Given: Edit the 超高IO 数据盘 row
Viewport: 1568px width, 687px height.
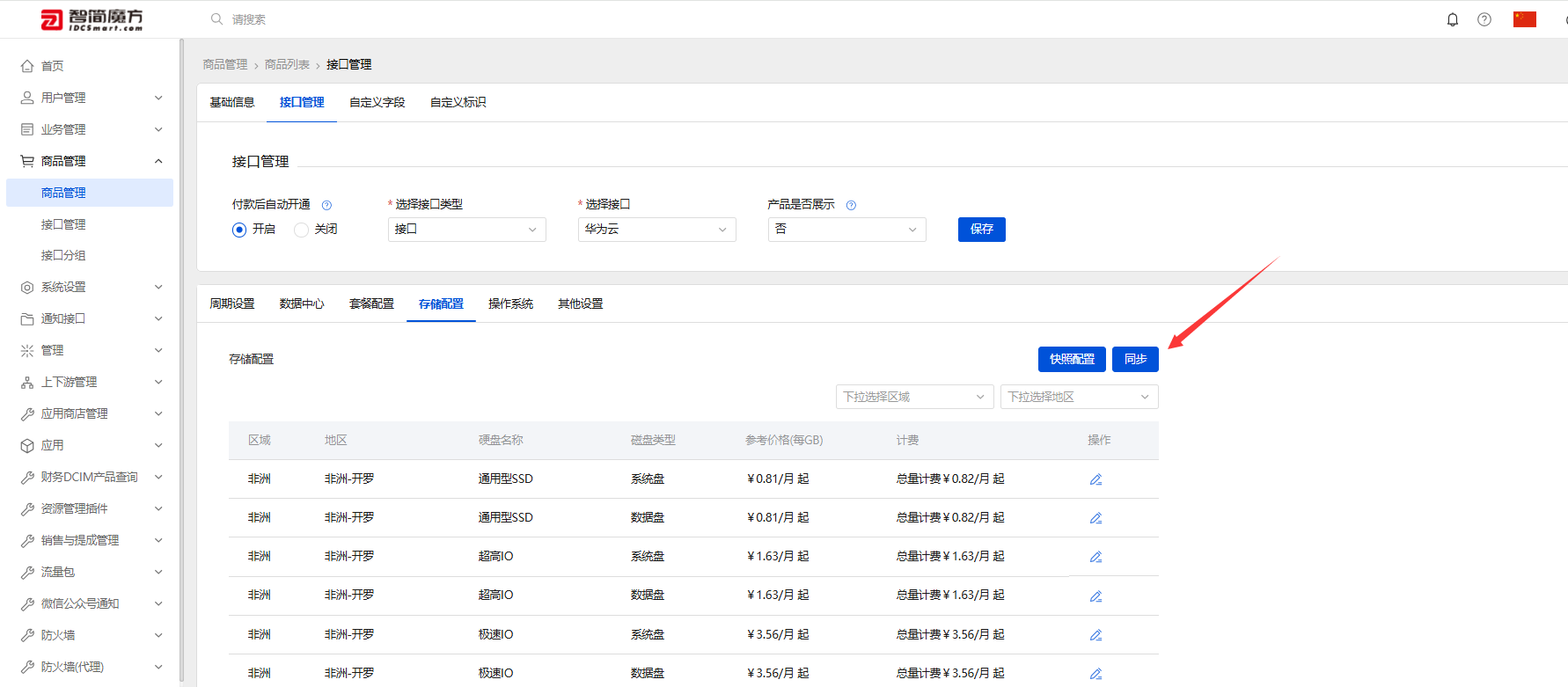Looking at the screenshot, I should [1095, 596].
